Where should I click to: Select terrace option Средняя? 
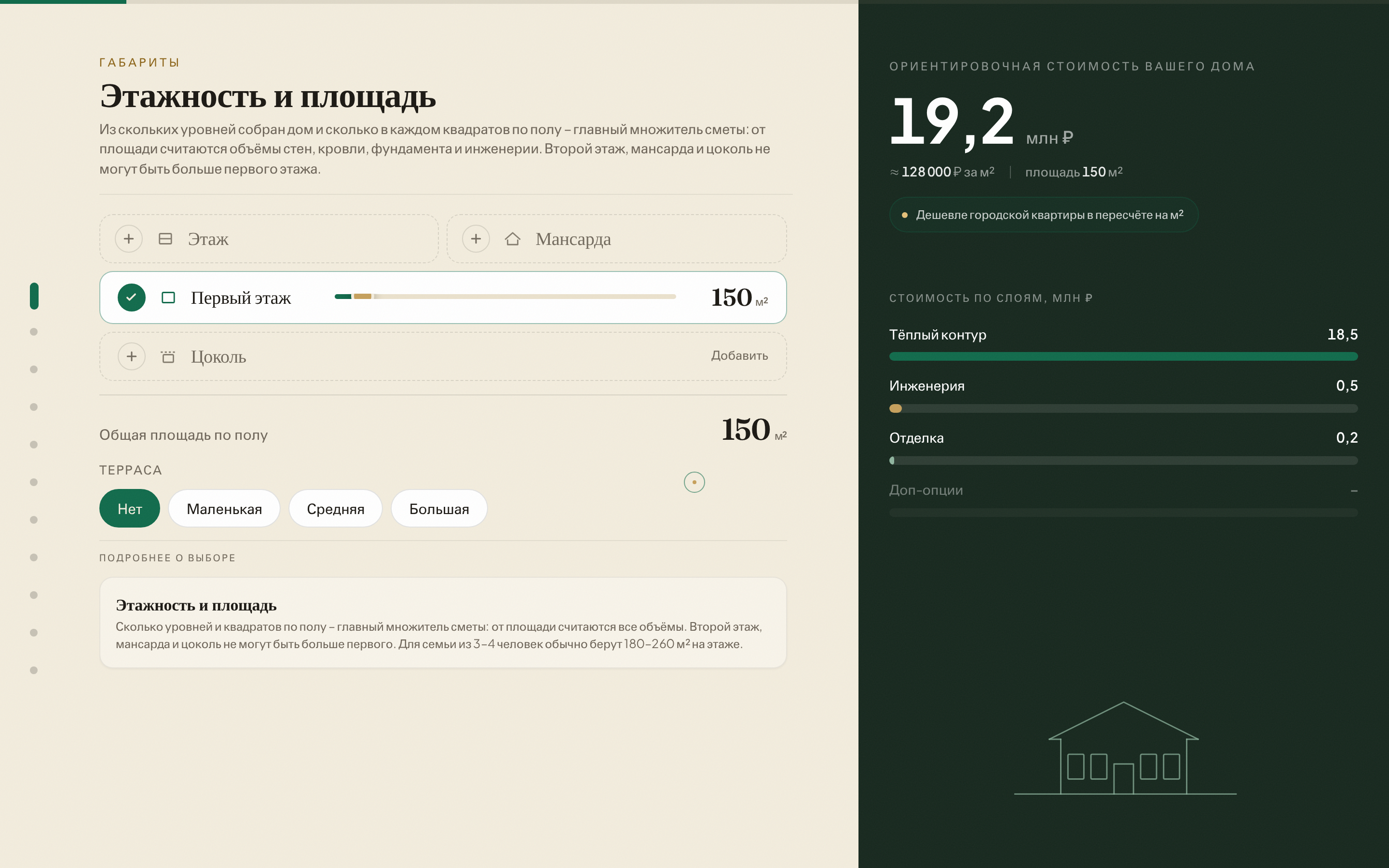[335, 509]
